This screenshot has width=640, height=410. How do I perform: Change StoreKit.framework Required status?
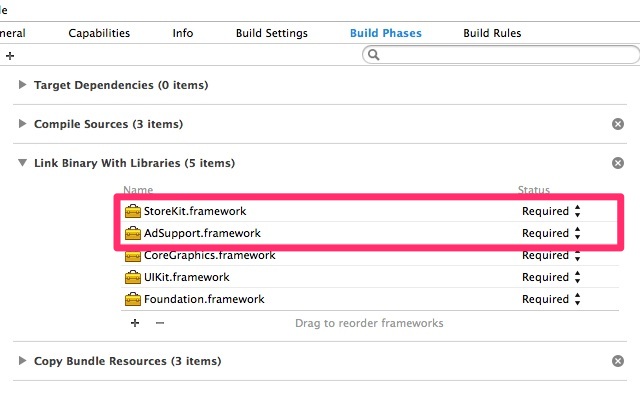(551, 211)
